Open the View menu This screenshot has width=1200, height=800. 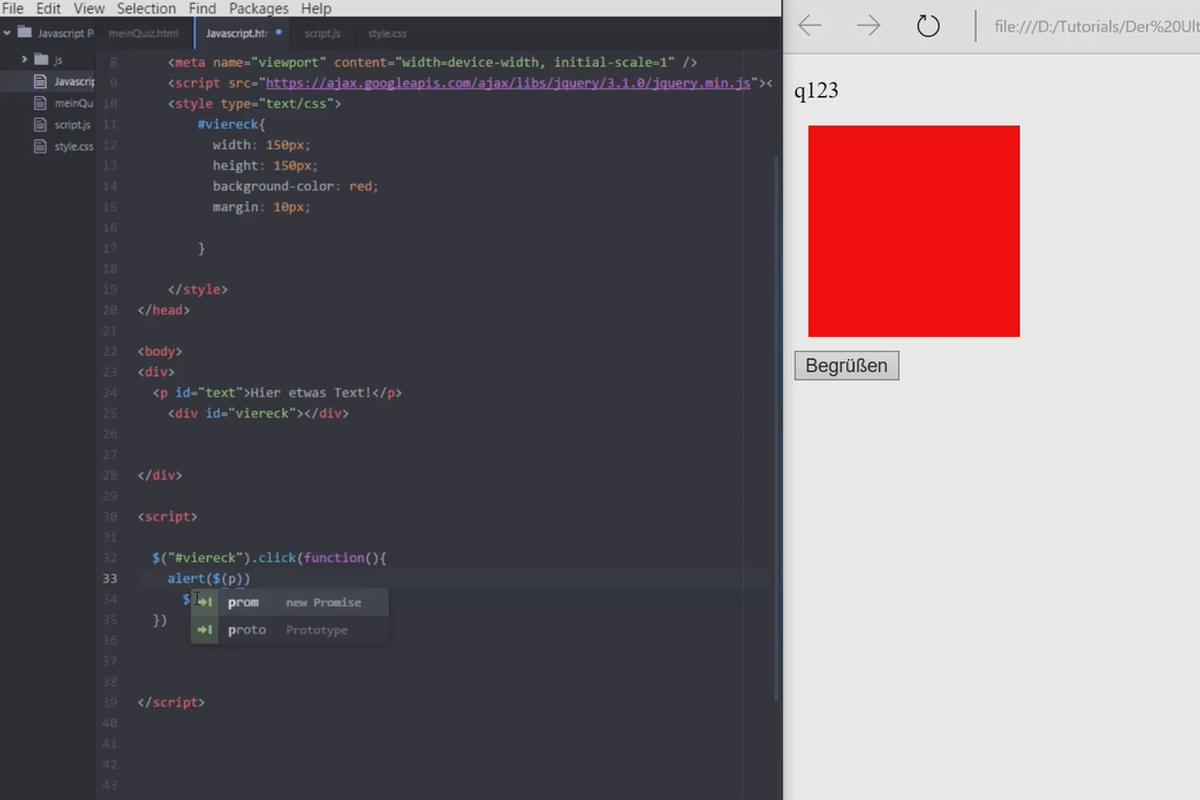89,8
